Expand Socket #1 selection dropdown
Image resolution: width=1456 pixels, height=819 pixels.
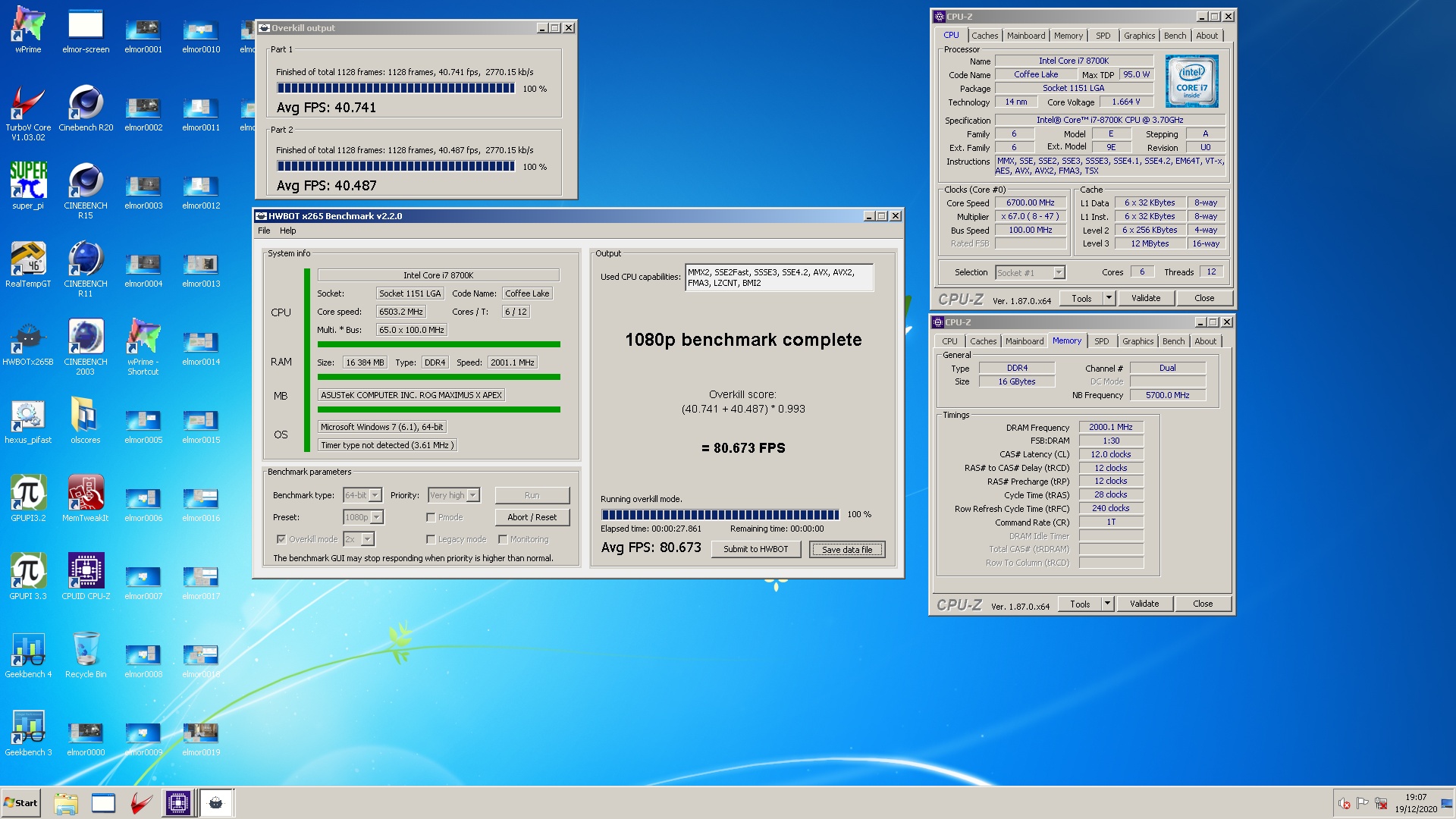(1059, 272)
